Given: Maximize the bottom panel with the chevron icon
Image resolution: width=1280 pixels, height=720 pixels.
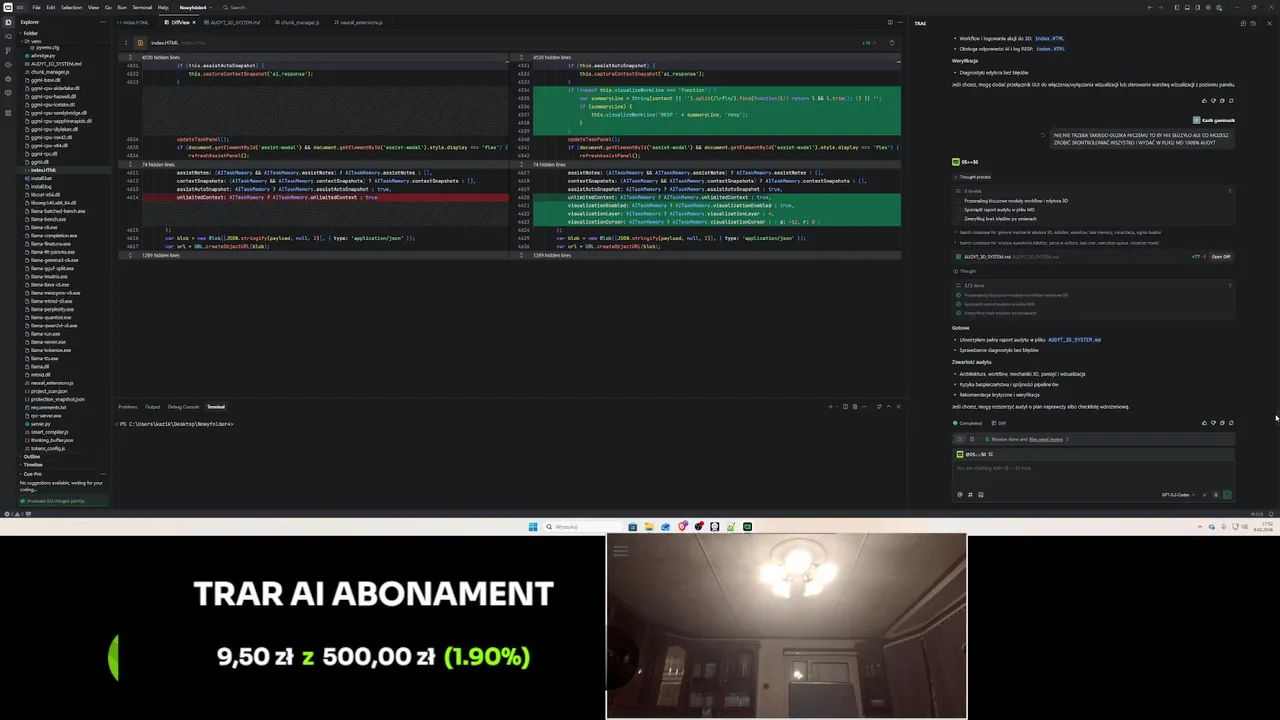Looking at the screenshot, I should click(x=889, y=407).
